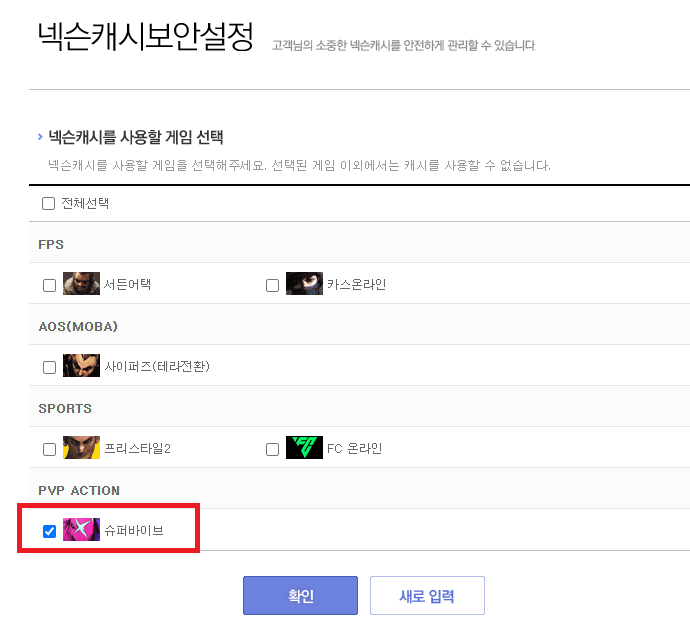Image resolution: width=690 pixels, height=631 pixels.
Task: Click the 프리스타일2 game name
Action: 137,448
